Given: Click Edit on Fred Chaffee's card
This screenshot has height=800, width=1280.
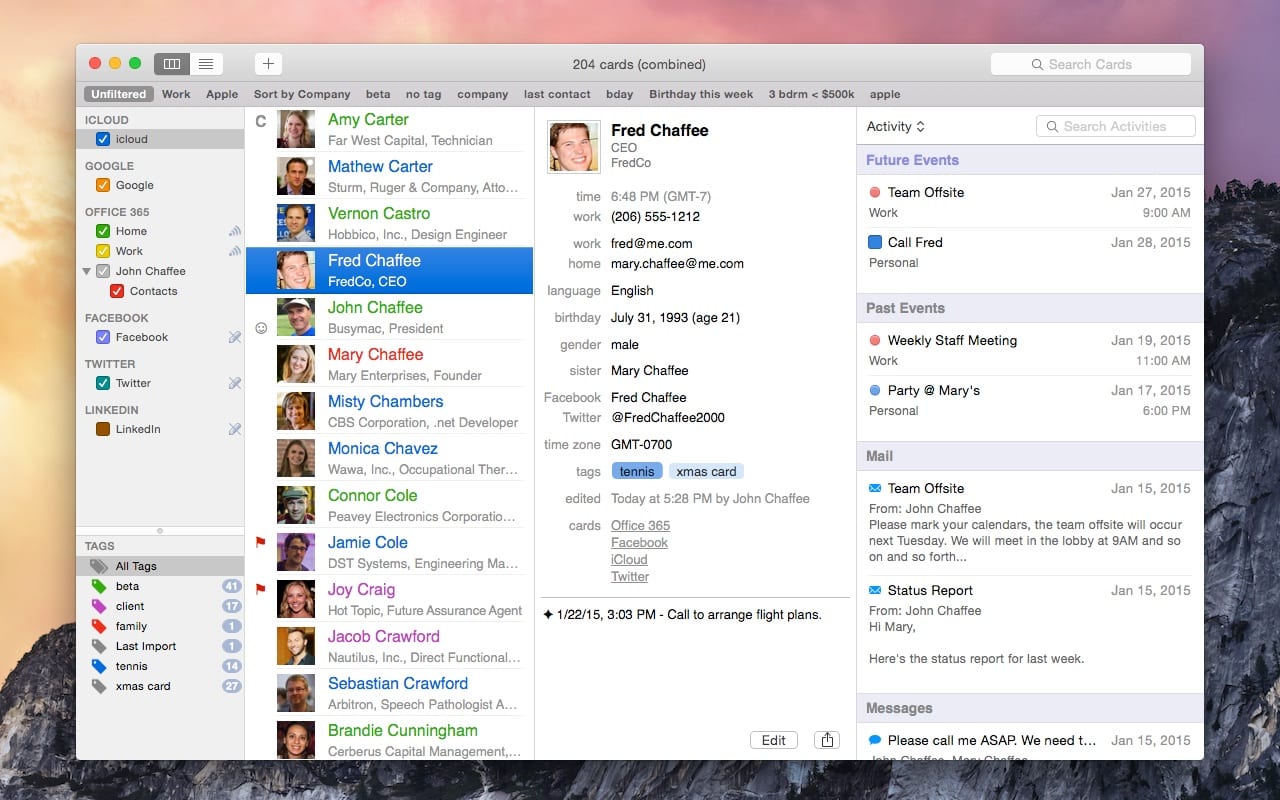Looking at the screenshot, I should tap(773, 740).
